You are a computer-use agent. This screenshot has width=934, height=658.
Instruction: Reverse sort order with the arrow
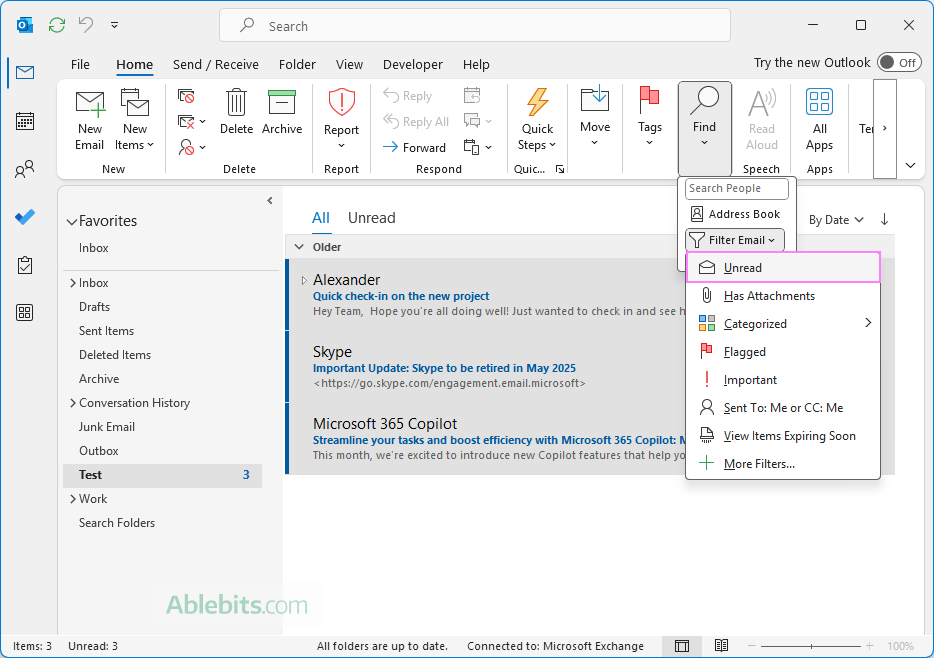[884, 220]
